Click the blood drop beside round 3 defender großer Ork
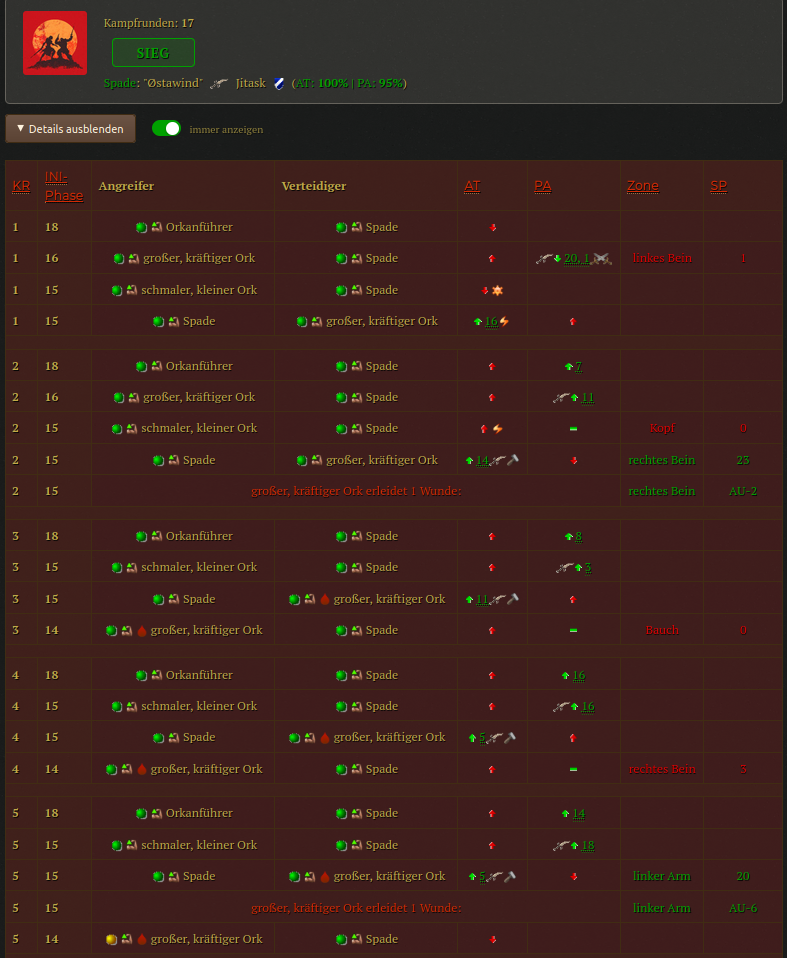 click(x=325, y=599)
